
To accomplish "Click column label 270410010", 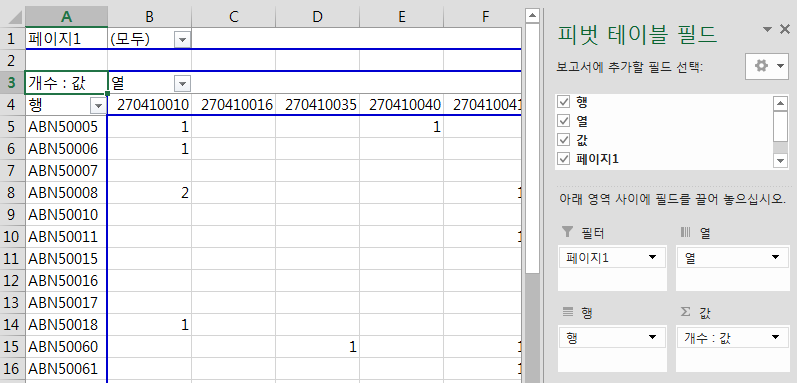I will pos(149,105).
